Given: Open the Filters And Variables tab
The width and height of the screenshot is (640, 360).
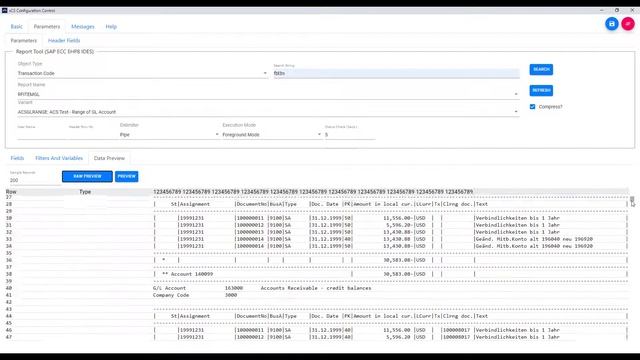Looking at the screenshot, I should (59, 158).
